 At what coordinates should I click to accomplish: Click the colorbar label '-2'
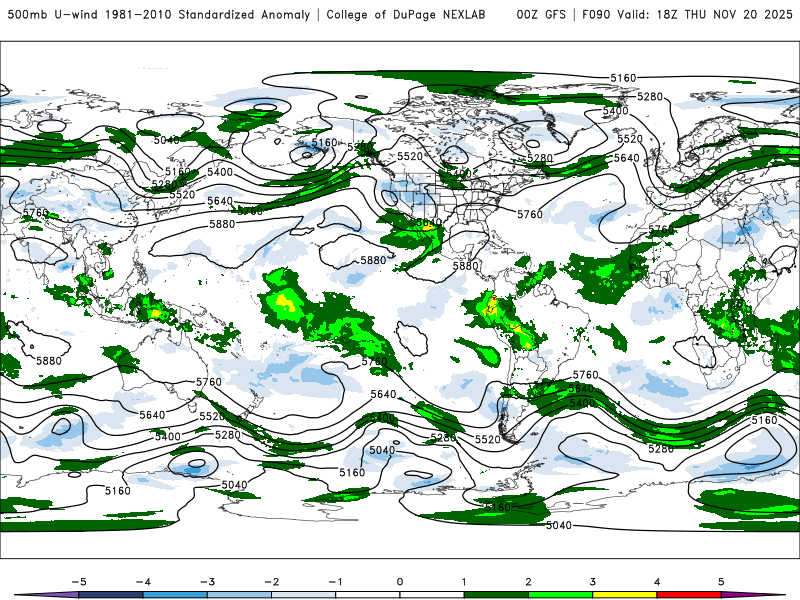click(271, 582)
